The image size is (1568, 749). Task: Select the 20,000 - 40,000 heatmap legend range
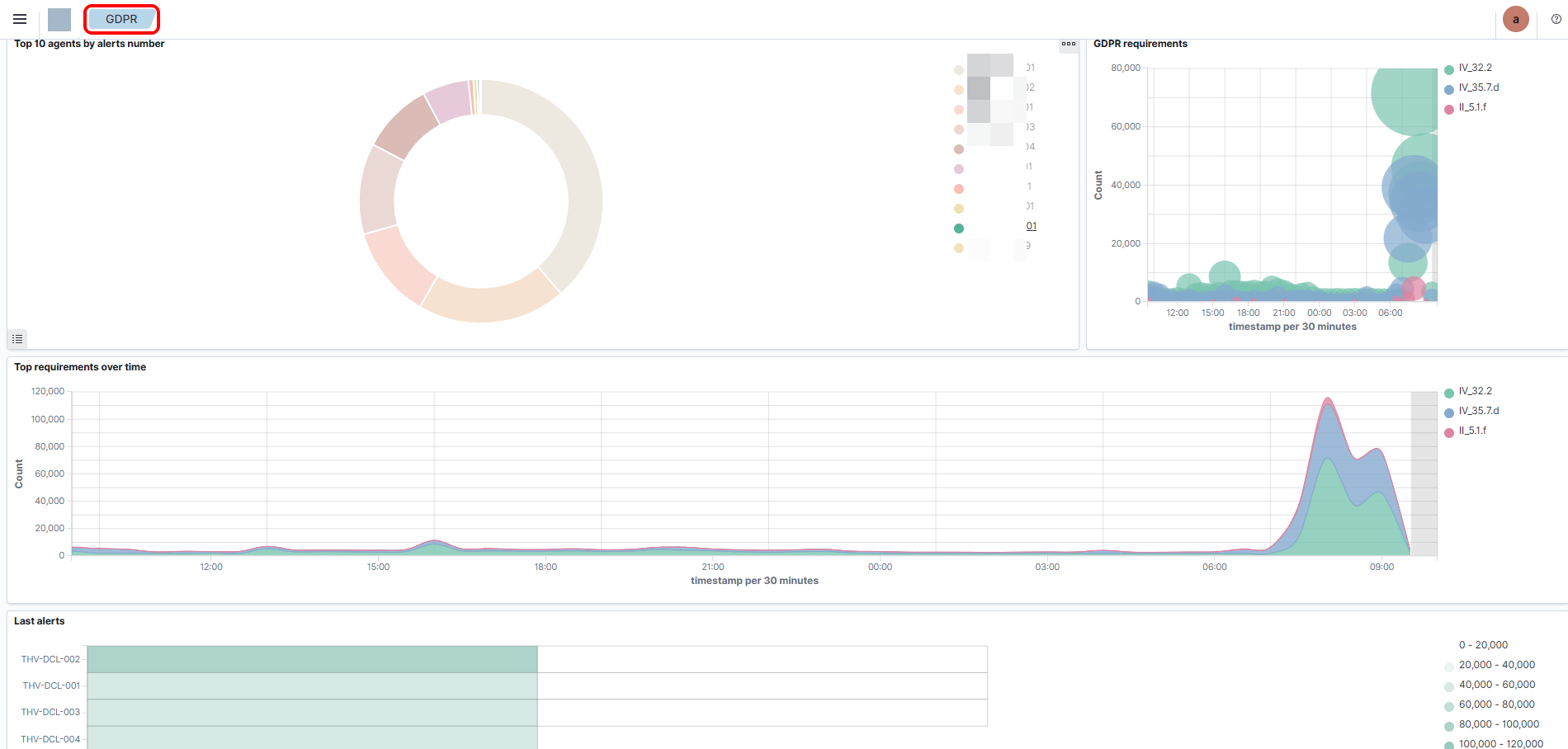coord(1496,665)
